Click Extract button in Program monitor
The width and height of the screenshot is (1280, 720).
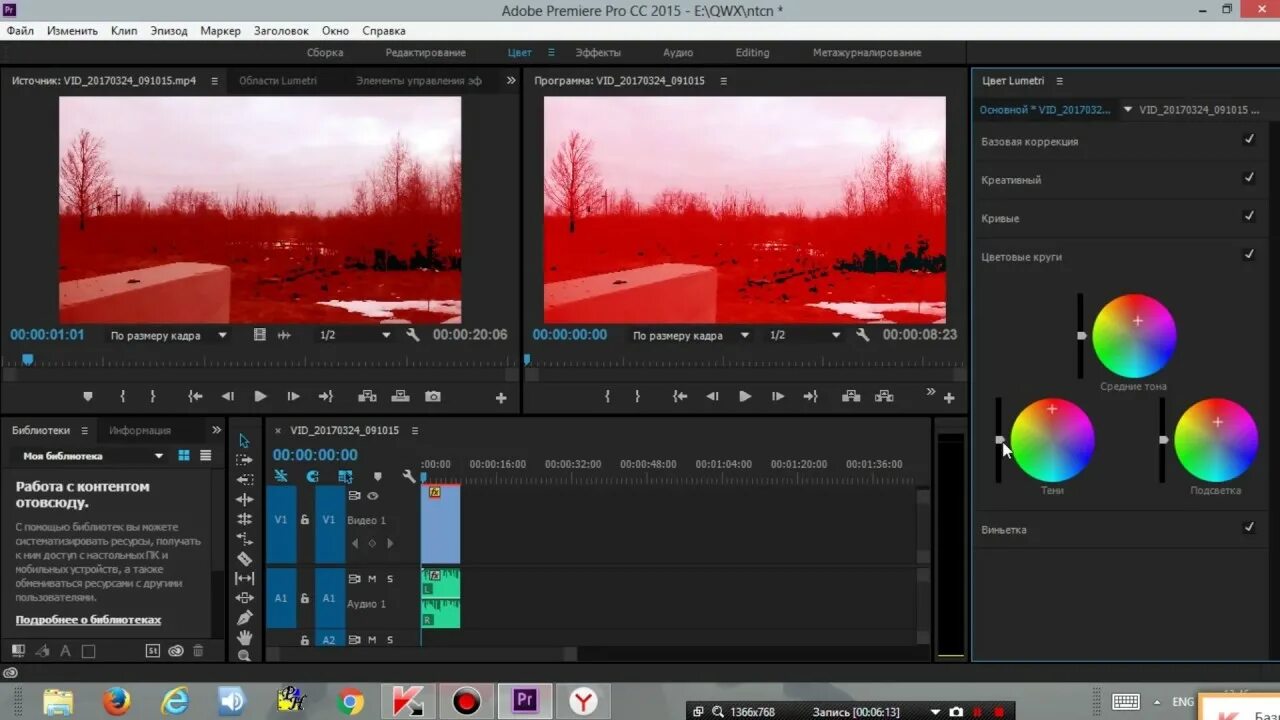pyautogui.click(x=884, y=397)
